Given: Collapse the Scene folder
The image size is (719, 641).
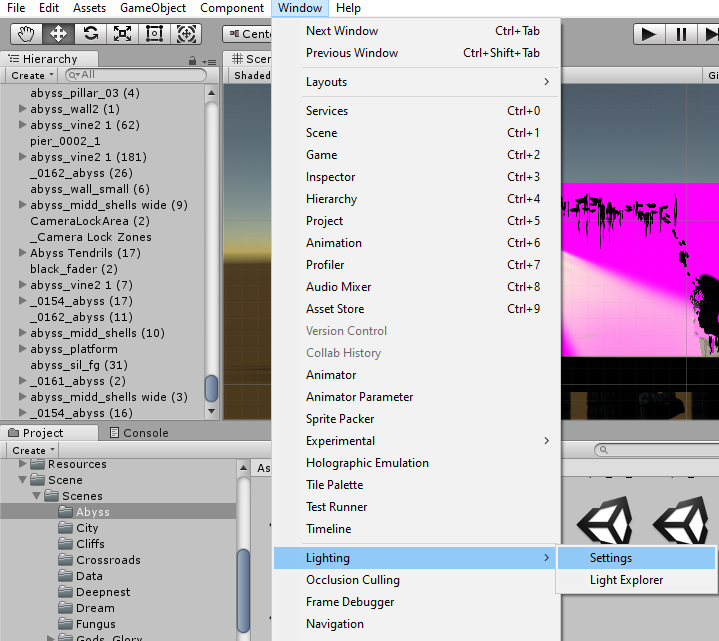Looking at the screenshot, I should point(22,480).
